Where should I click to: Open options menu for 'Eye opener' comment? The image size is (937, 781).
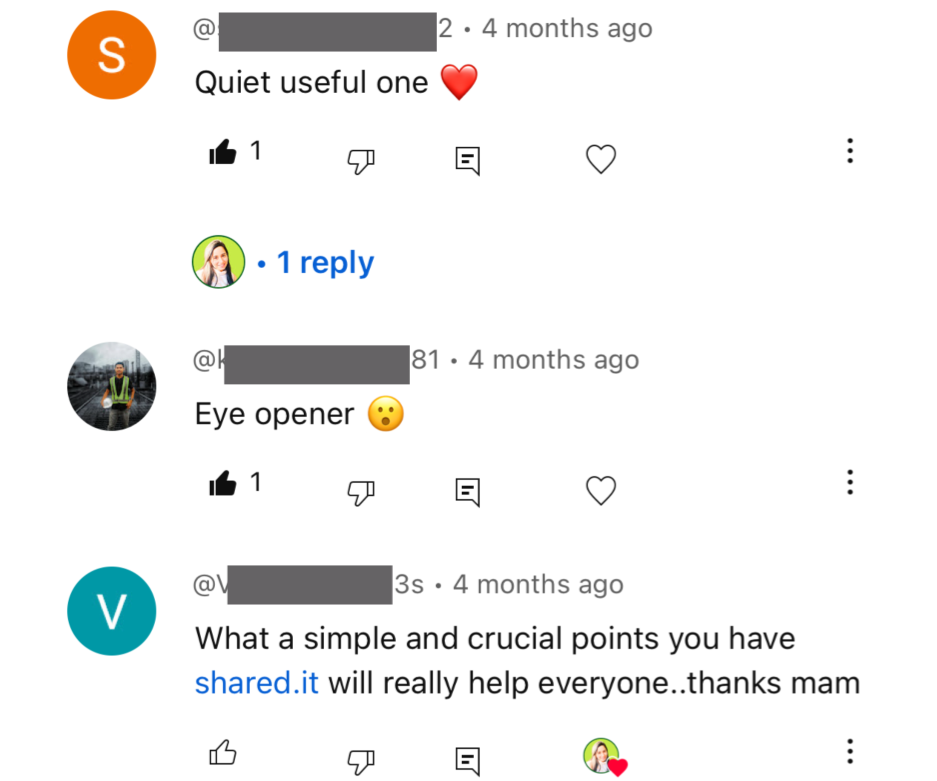point(849,483)
